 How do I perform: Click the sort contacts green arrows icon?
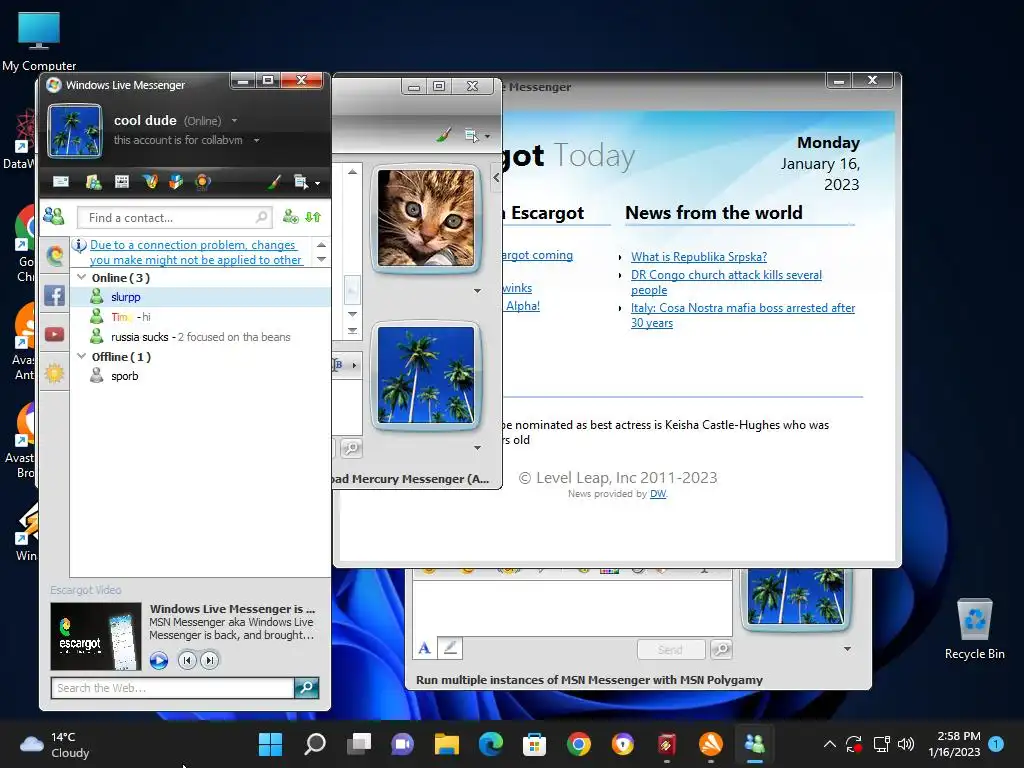pos(313,217)
